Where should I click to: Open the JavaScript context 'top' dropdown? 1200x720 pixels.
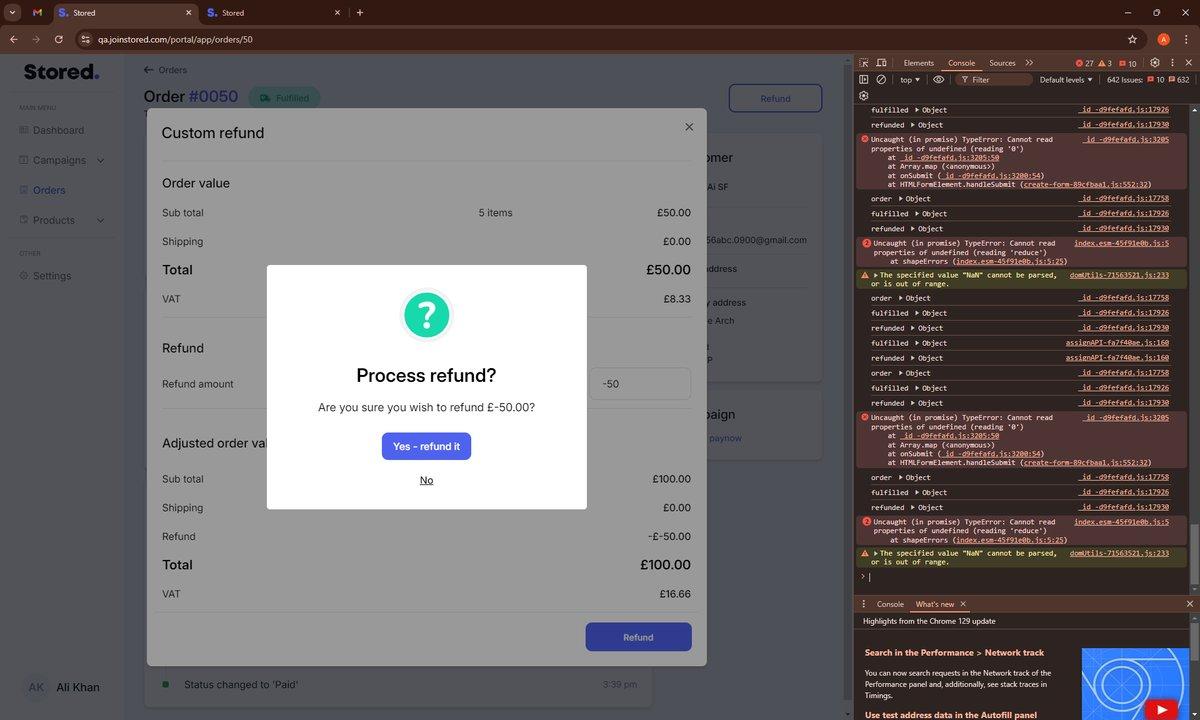click(910, 80)
